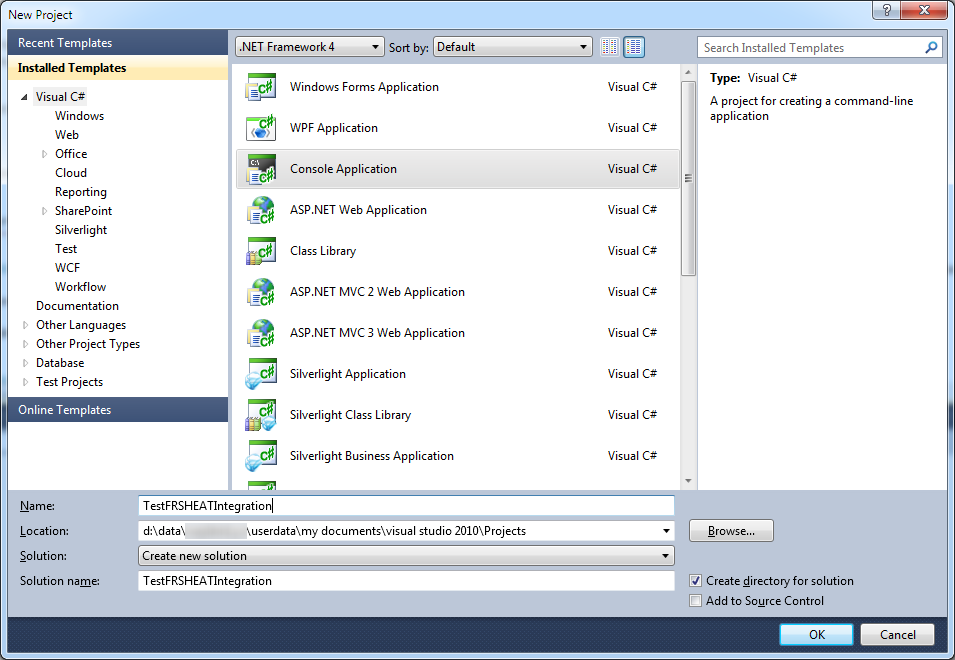This screenshot has height=660, width=955.
Task: Pick the ASP.NET MVC 3 Web Application icon
Action: coord(260,333)
